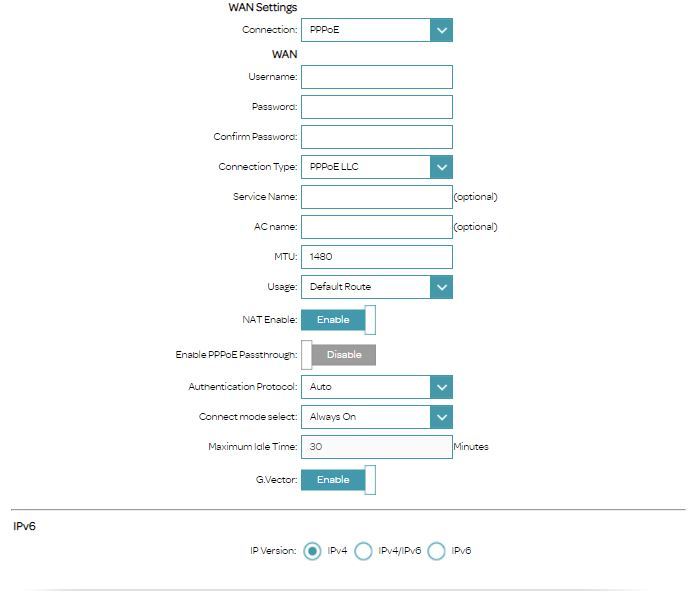
Task: Select the IPv6 radio button
Action: coord(436,551)
